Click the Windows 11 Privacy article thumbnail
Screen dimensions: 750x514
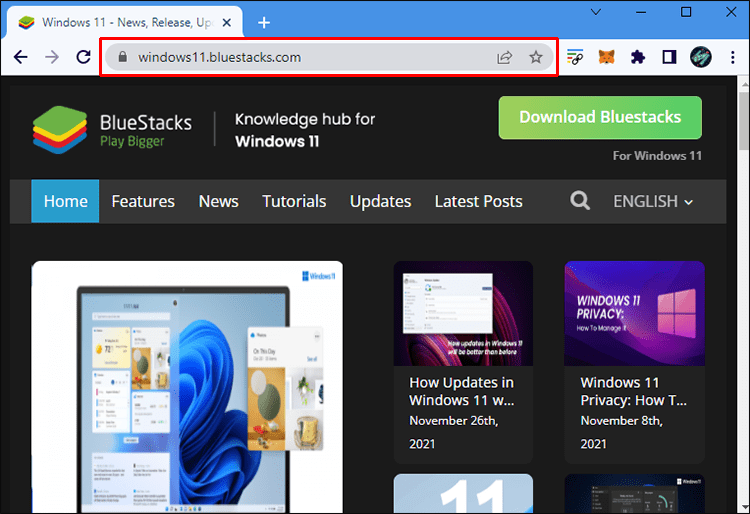(x=634, y=313)
